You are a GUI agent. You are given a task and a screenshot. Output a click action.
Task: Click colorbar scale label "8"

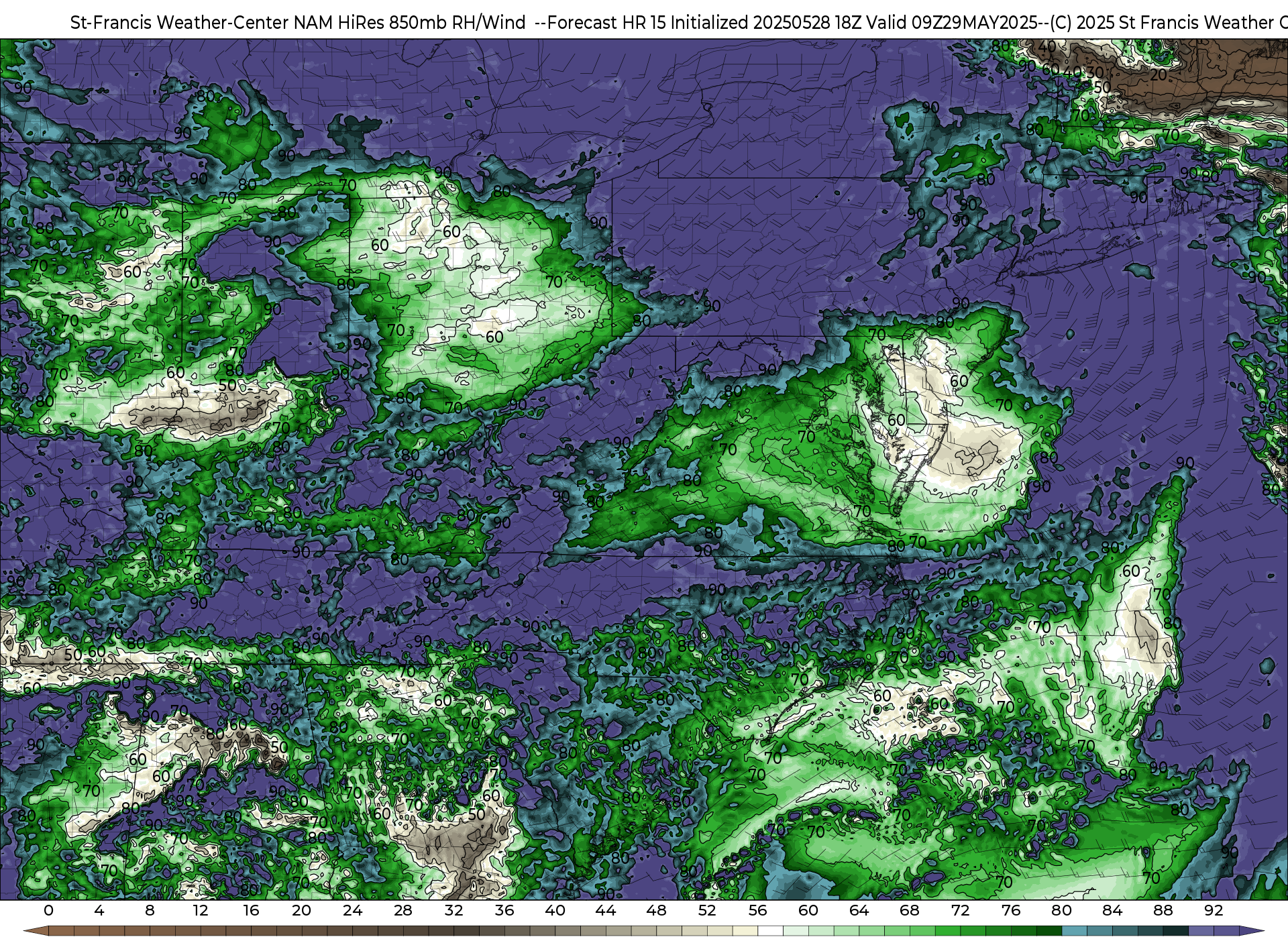click(150, 910)
